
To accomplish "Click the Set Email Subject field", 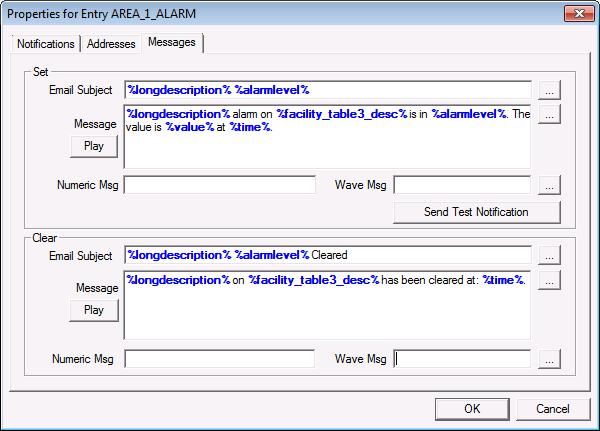I will [328, 90].
